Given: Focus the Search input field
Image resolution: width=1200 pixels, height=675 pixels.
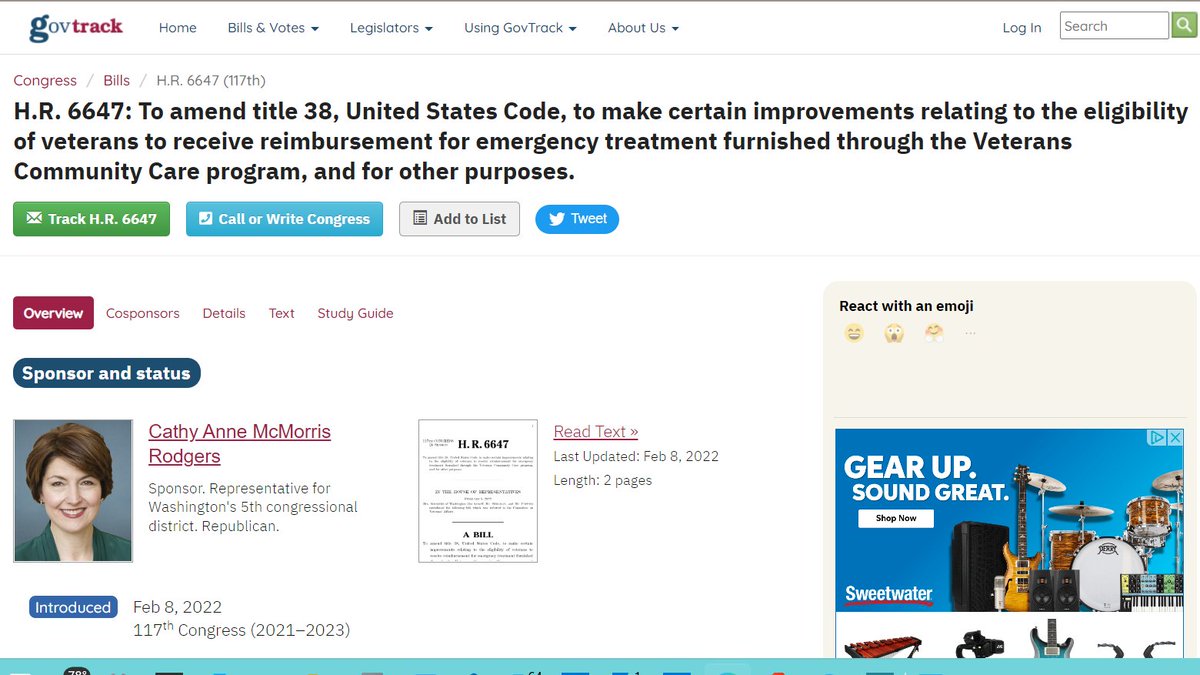Looking at the screenshot, I should [x=1114, y=25].
